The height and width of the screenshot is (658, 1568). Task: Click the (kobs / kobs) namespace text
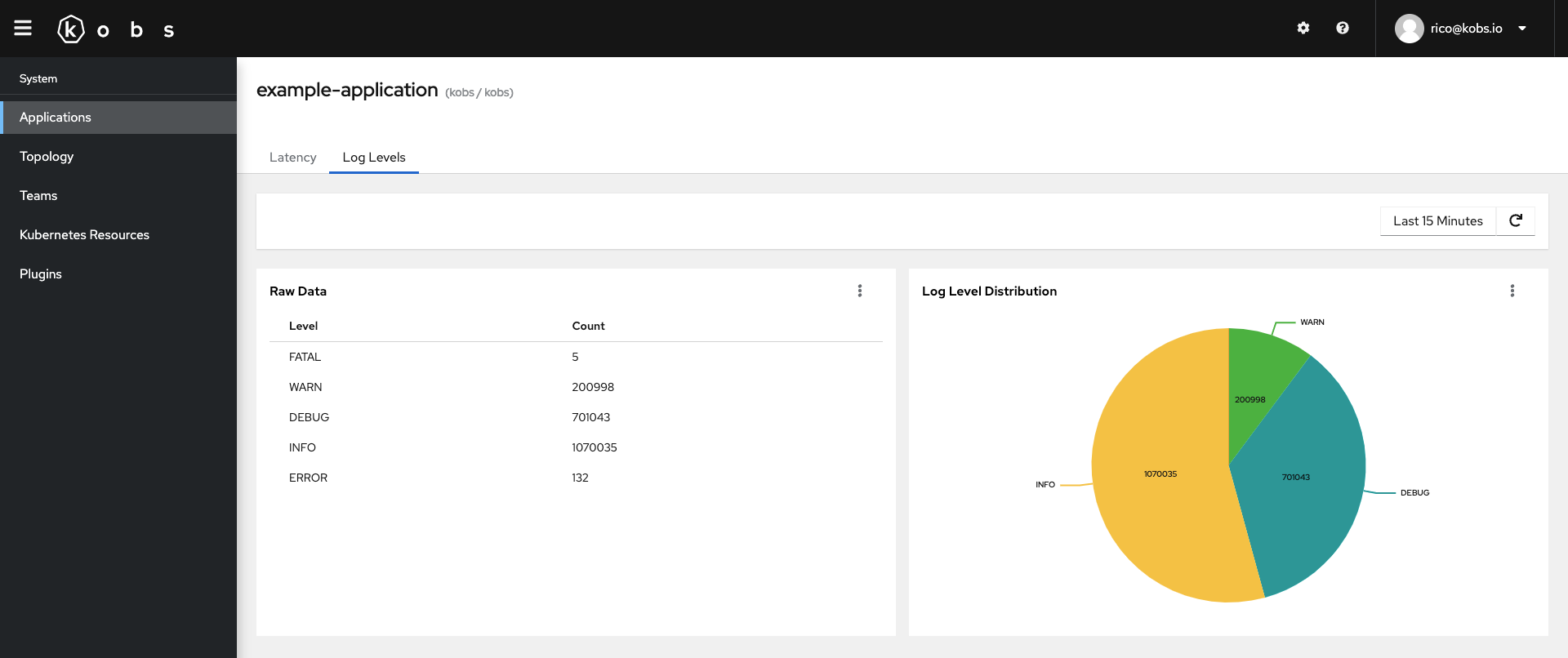coord(479,92)
